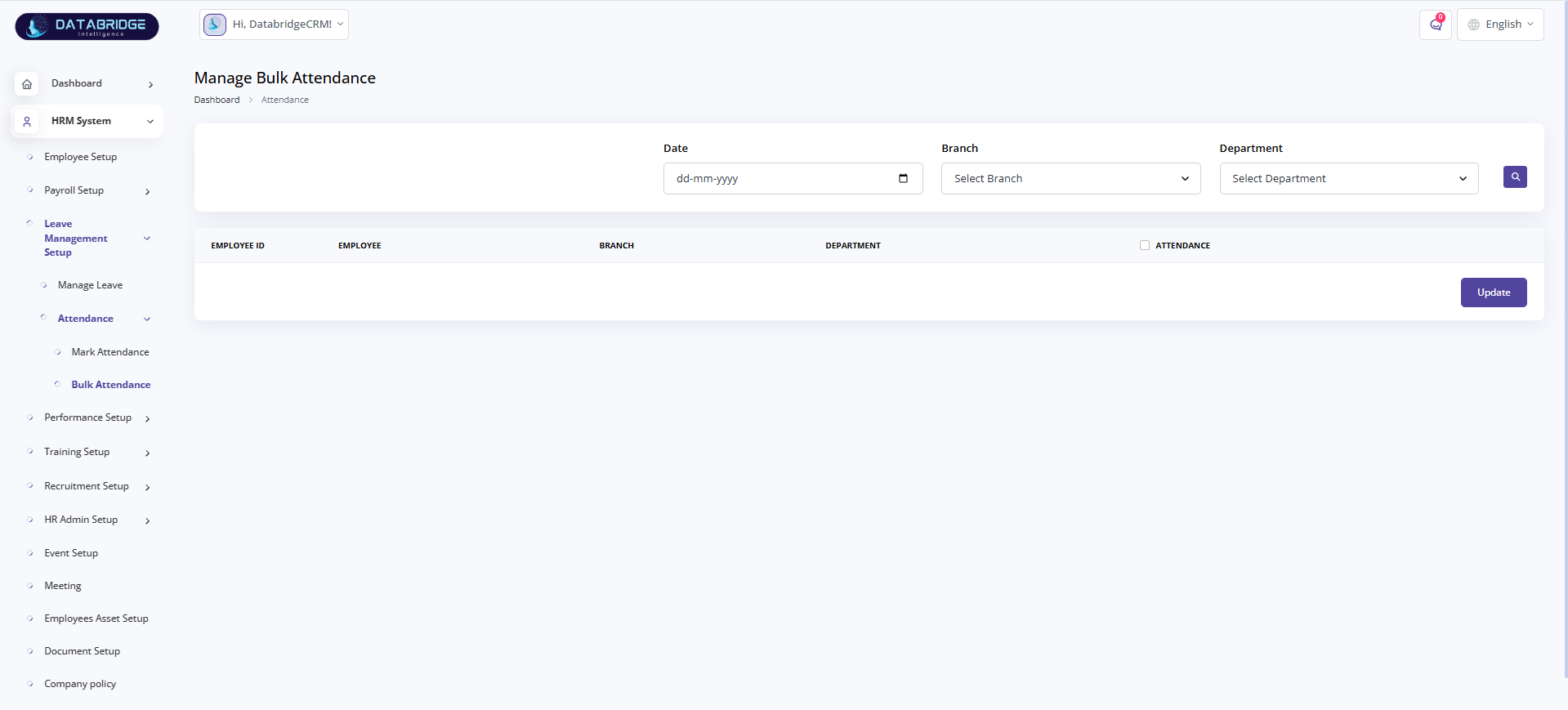
Task: Open Company policy menu item
Action: (80, 684)
